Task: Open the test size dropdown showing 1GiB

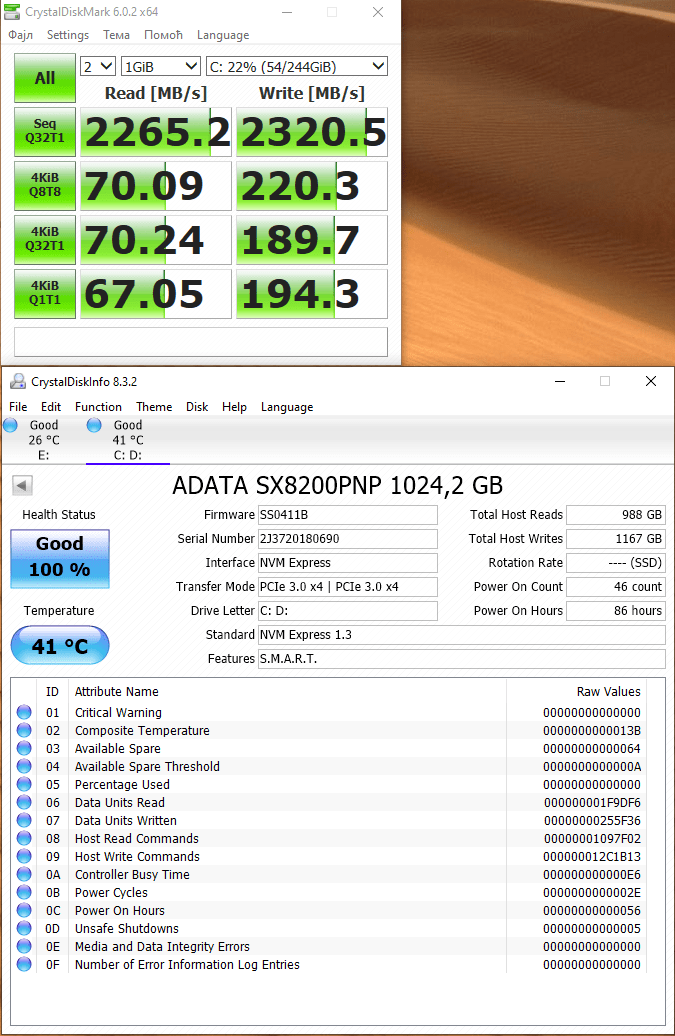Action: click(x=160, y=67)
